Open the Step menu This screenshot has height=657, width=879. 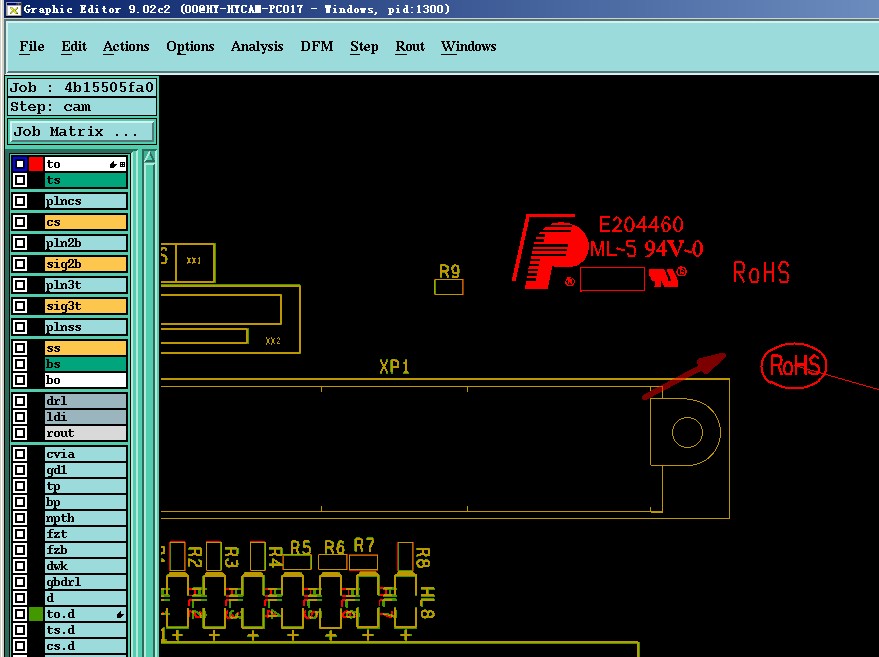(364, 47)
